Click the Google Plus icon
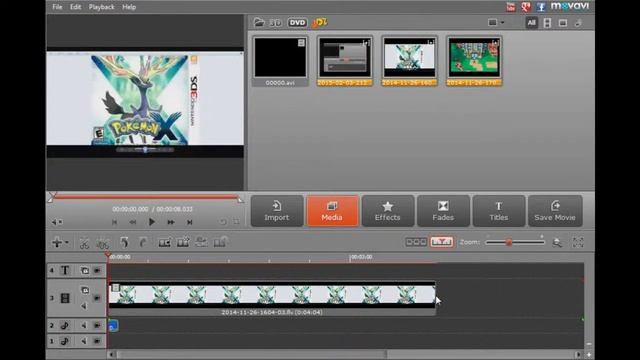The height and width of the screenshot is (360, 640). pos(526,7)
